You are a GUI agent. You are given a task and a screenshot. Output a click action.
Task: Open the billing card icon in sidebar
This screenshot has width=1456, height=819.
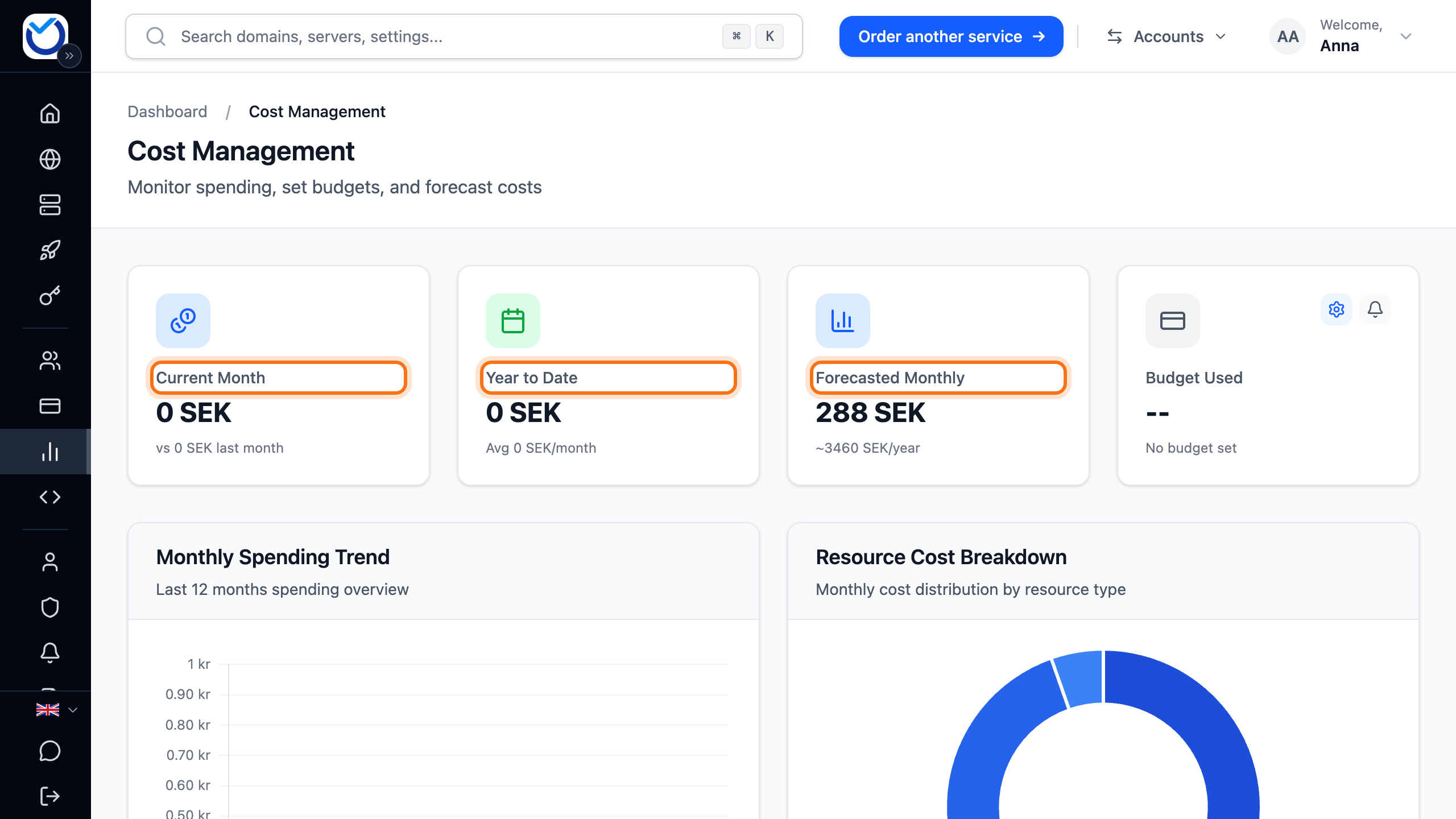pos(50,406)
